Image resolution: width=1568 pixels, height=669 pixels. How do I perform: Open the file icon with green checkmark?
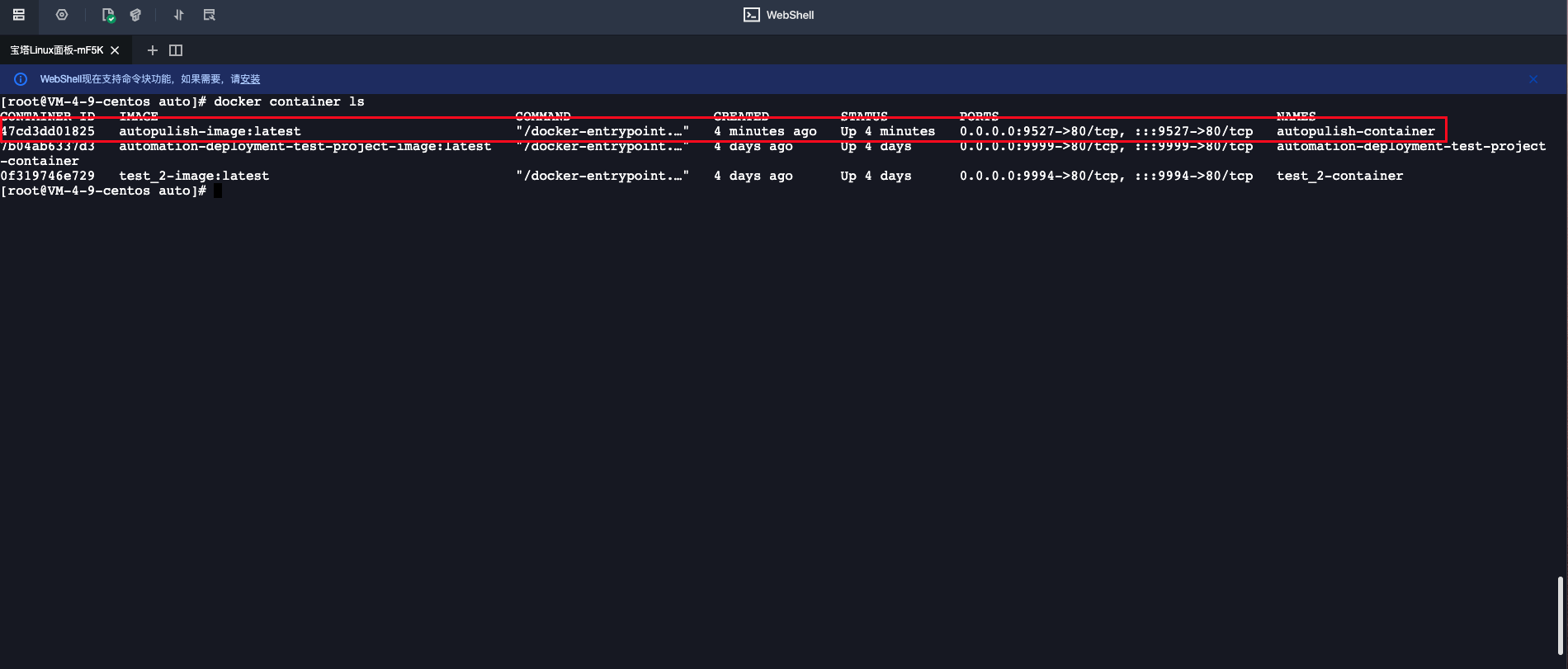coord(108,15)
